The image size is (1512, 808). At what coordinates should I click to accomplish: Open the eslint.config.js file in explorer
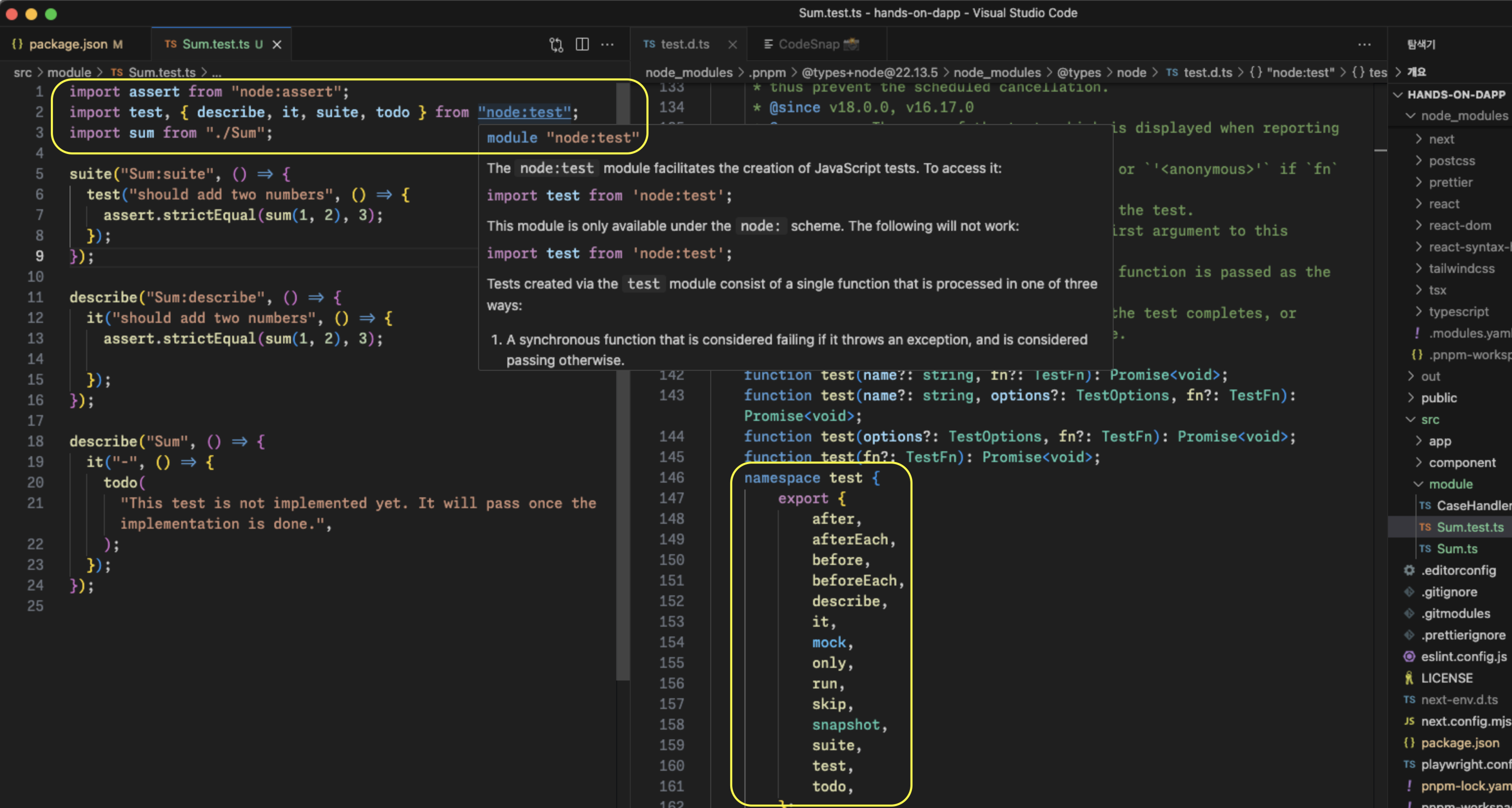click(x=1464, y=657)
